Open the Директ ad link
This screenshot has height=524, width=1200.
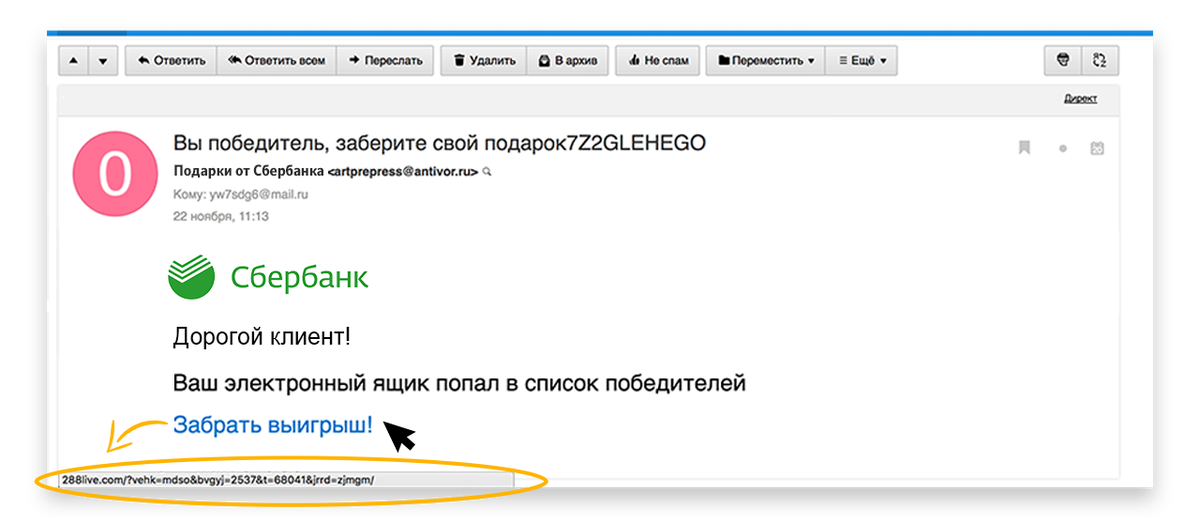[1080, 98]
